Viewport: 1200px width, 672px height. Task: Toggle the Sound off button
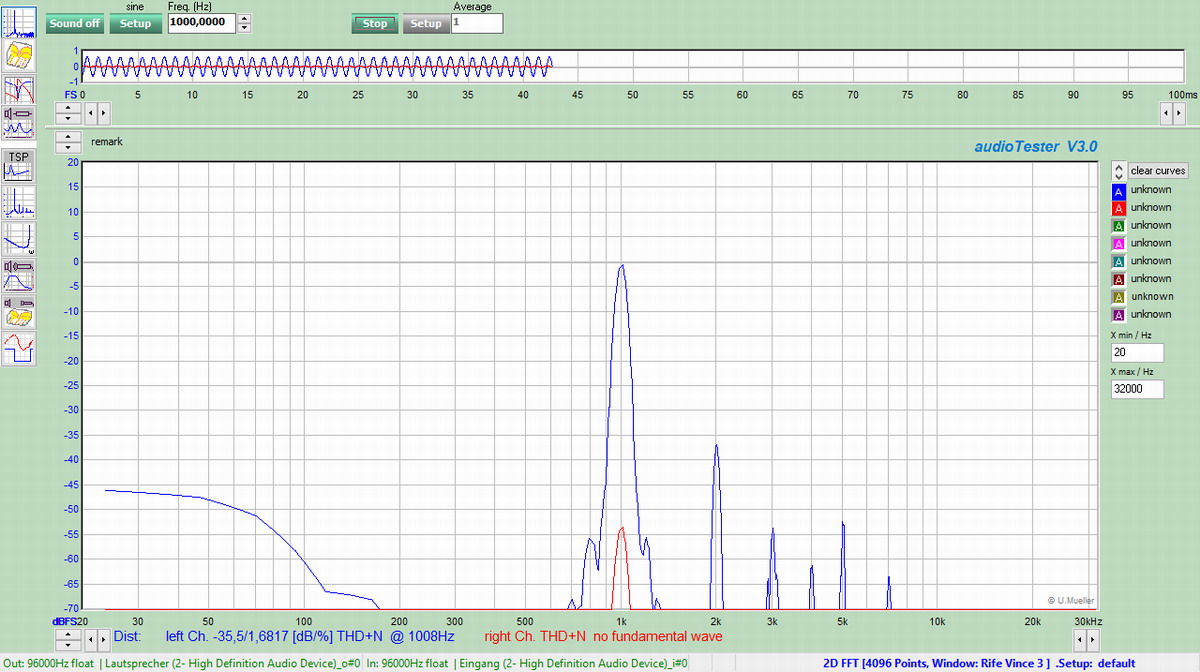point(75,23)
